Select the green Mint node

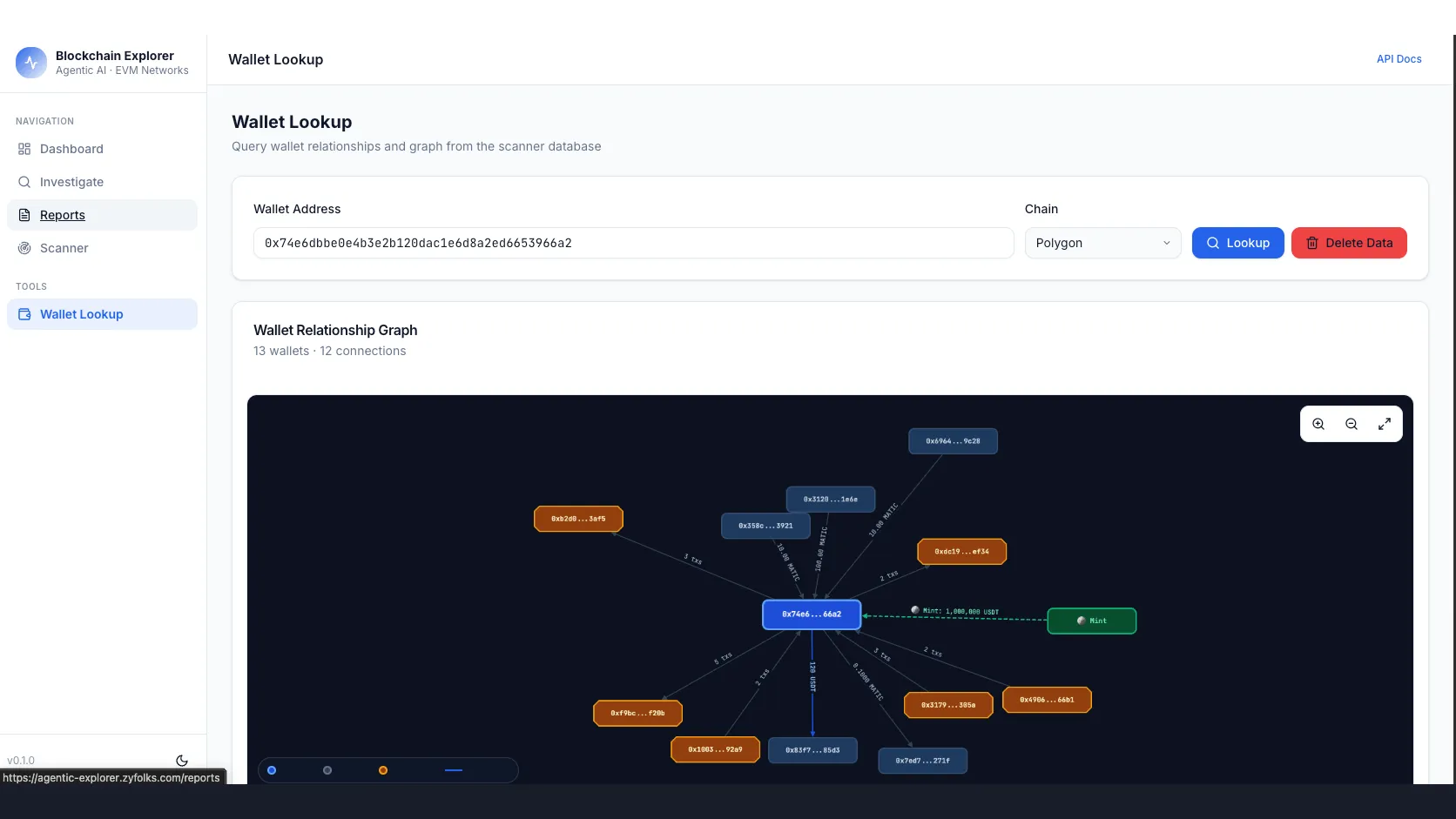coord(1092,621)
